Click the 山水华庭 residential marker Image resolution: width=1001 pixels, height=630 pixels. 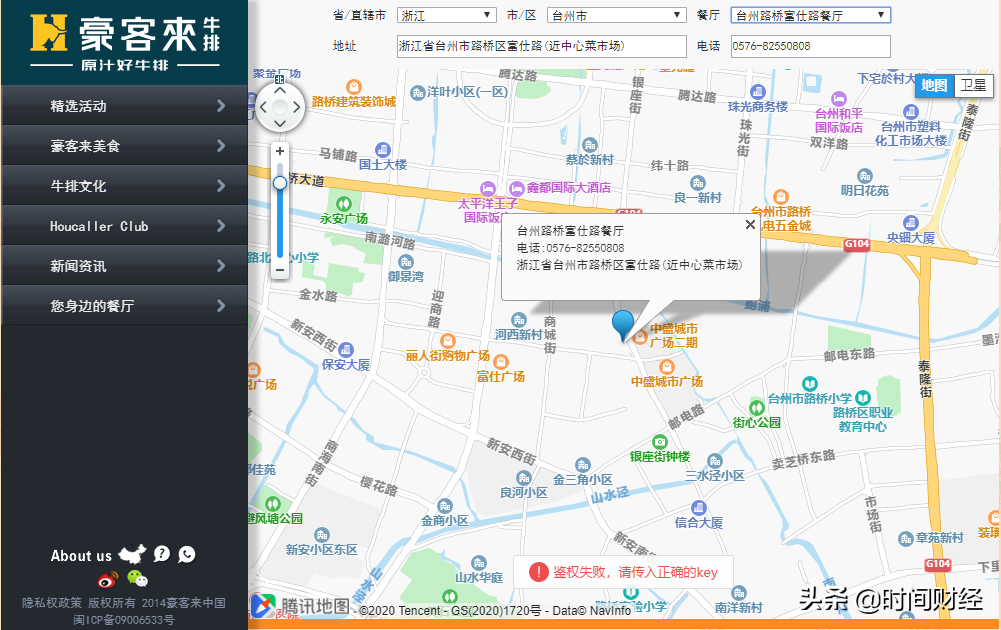coord(479,563)
